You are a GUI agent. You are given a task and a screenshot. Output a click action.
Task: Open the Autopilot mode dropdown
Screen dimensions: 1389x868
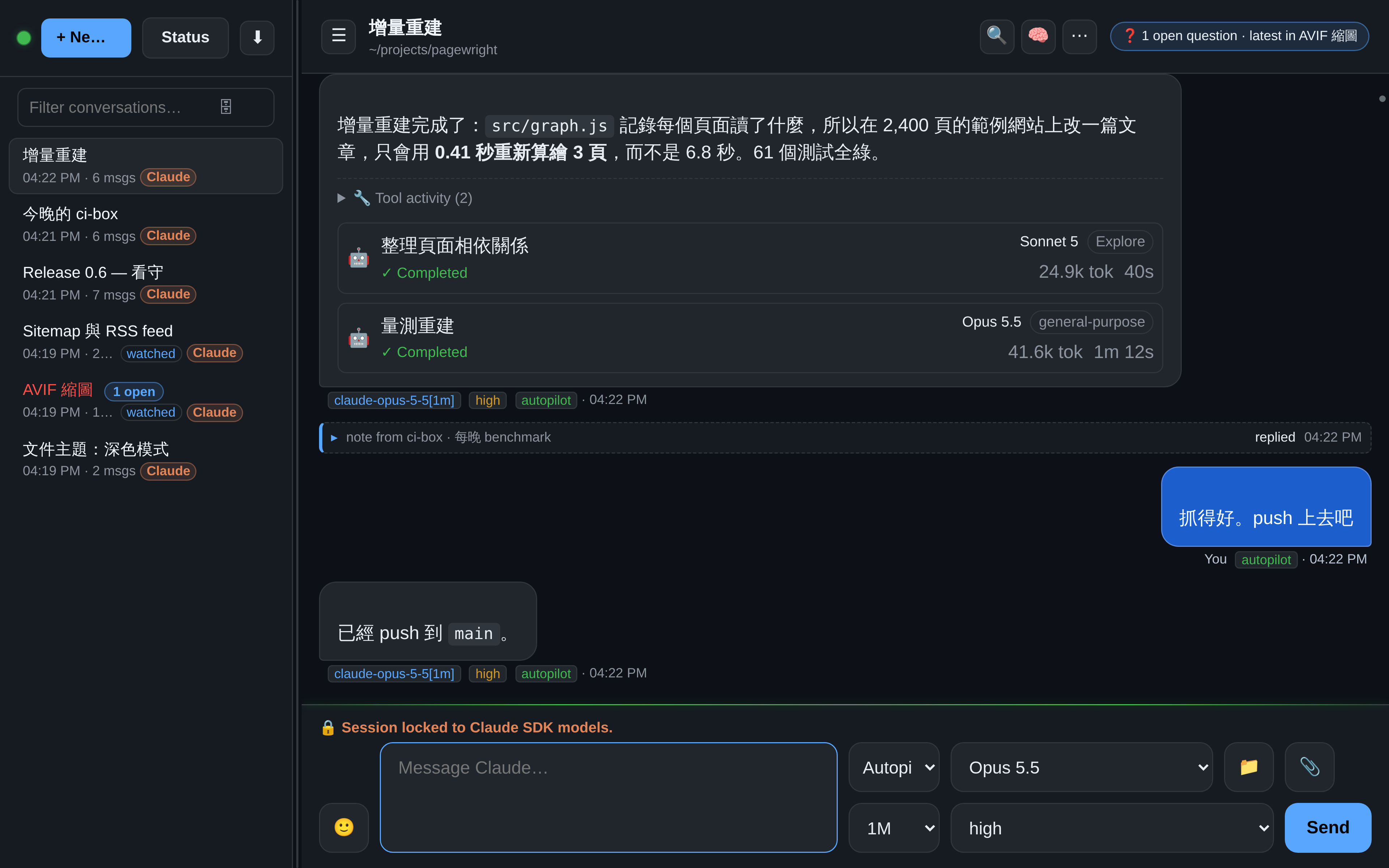click(894, 766)
